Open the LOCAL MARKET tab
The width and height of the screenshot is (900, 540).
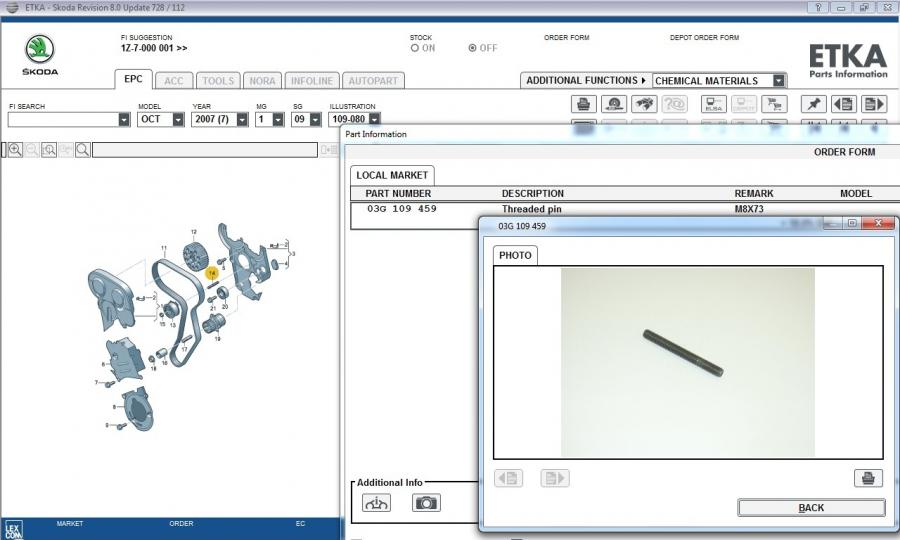click(x=392, y=175)
